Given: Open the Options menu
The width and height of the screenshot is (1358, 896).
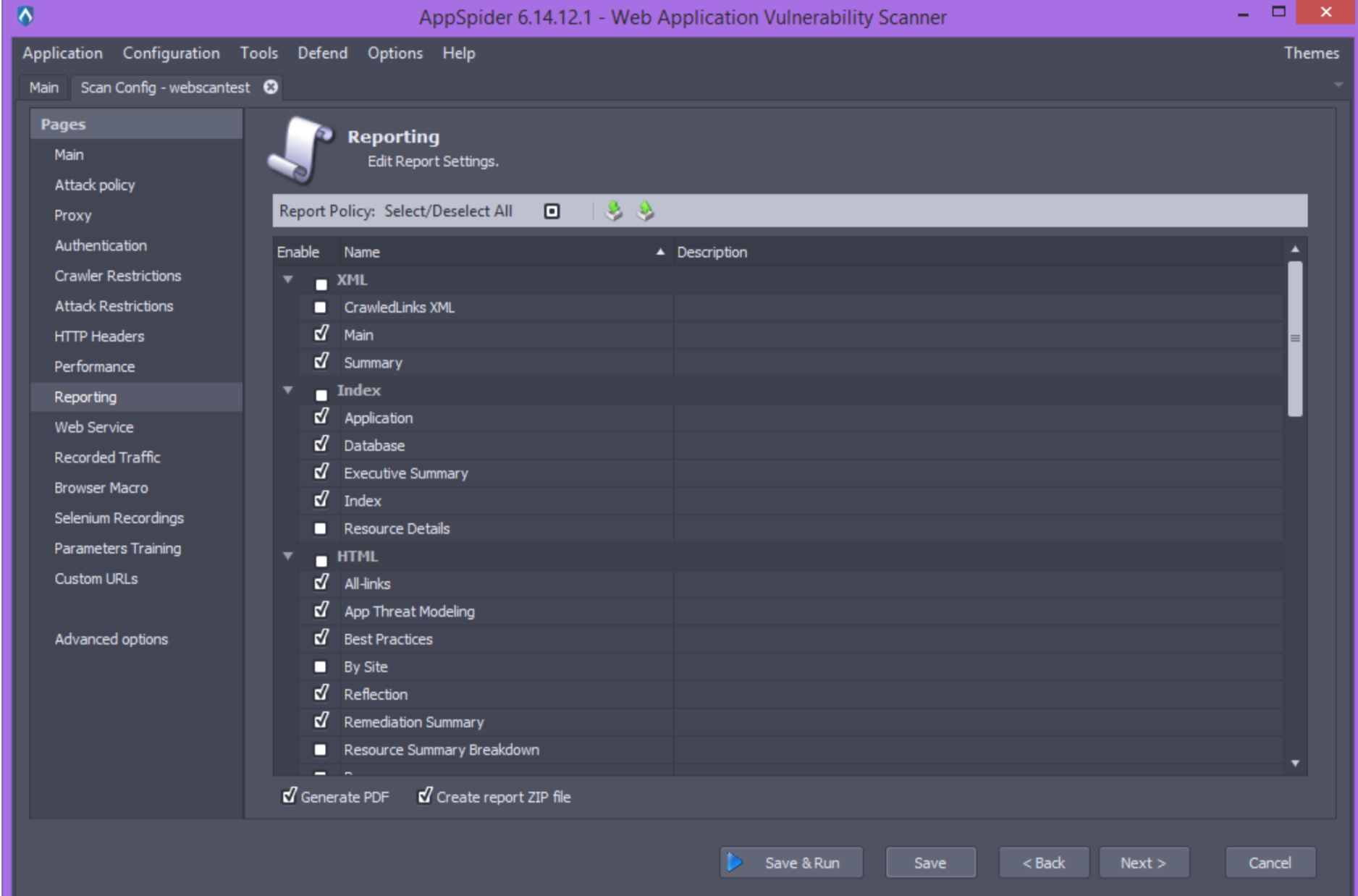Looking at the screenshot, I should coord(395,53).
